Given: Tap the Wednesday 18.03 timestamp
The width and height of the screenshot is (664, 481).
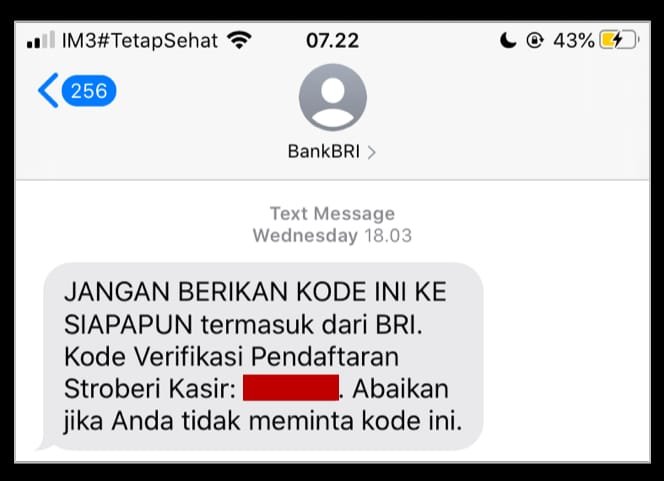Looking at the screenshot, I should click(x=332, y=235).
